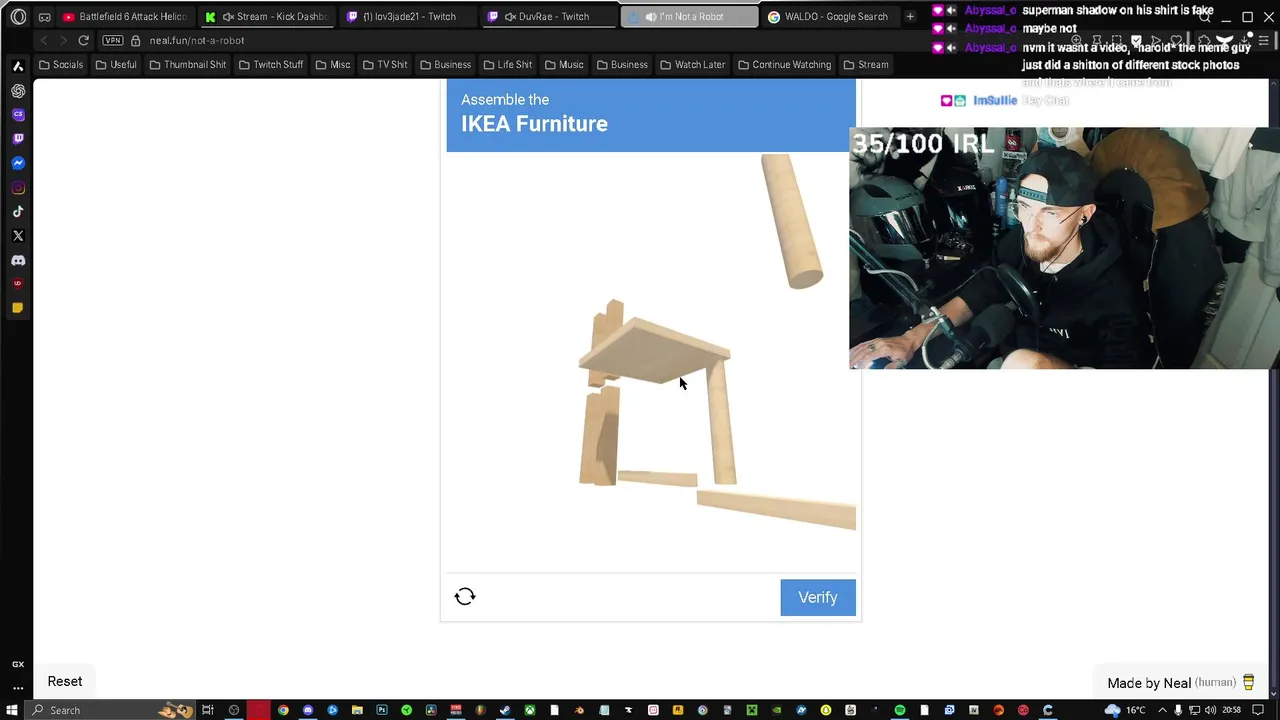Open sidebar three-dots more menu
This screenshot has height=720, width=1280.
click(x=18, y=688)
